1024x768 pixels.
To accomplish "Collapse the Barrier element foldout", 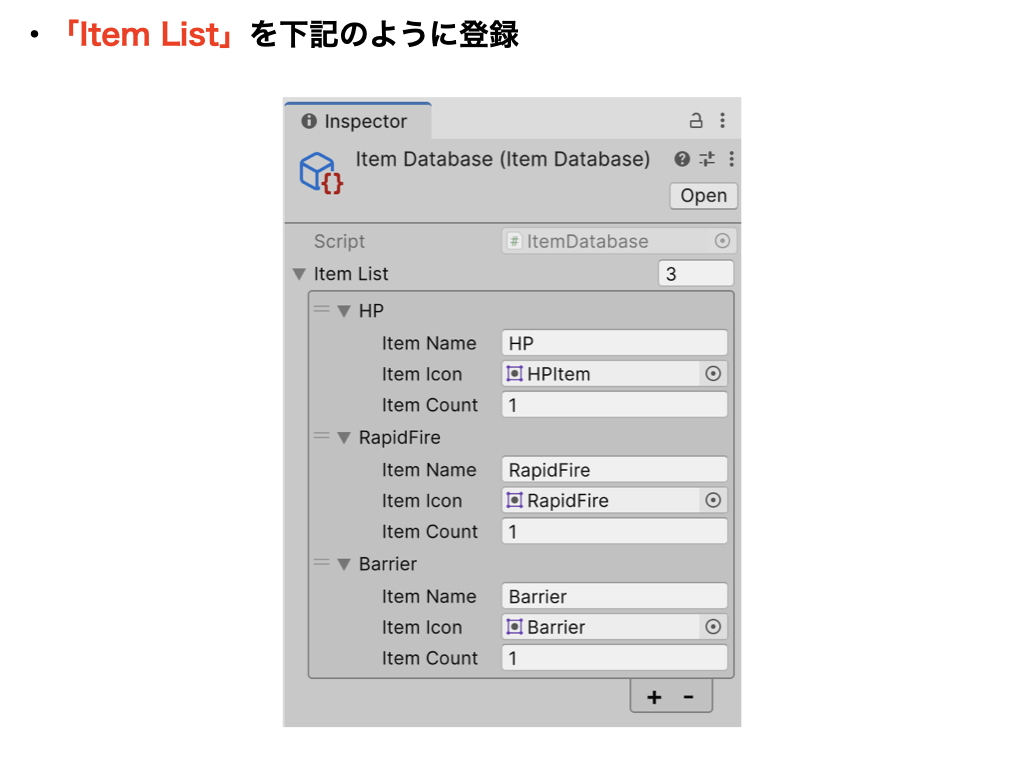I will click(x=344, y=564).
